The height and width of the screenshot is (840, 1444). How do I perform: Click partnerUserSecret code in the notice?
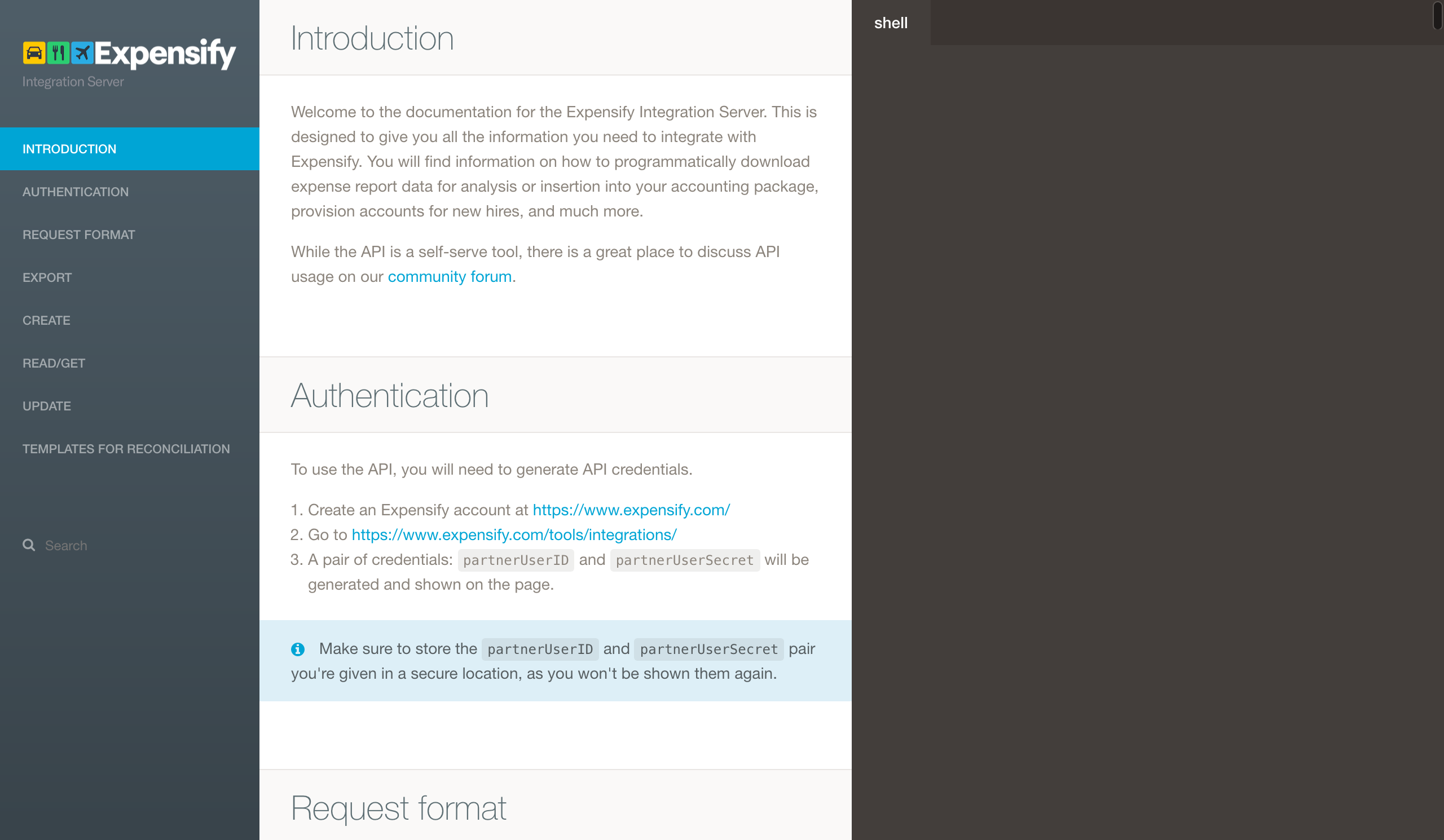[x=709, y=649]
